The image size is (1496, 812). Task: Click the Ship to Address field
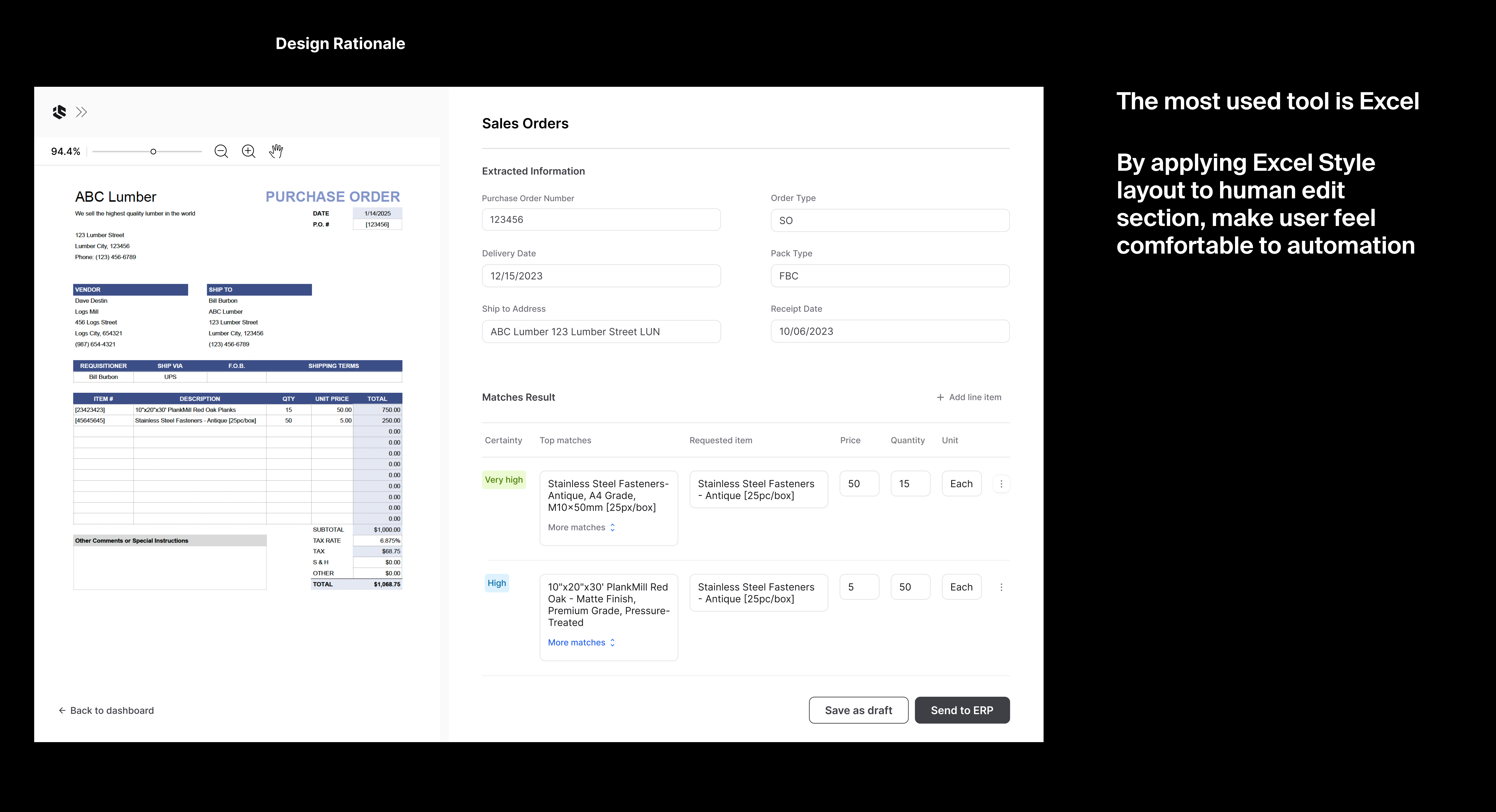pos(601,331)
